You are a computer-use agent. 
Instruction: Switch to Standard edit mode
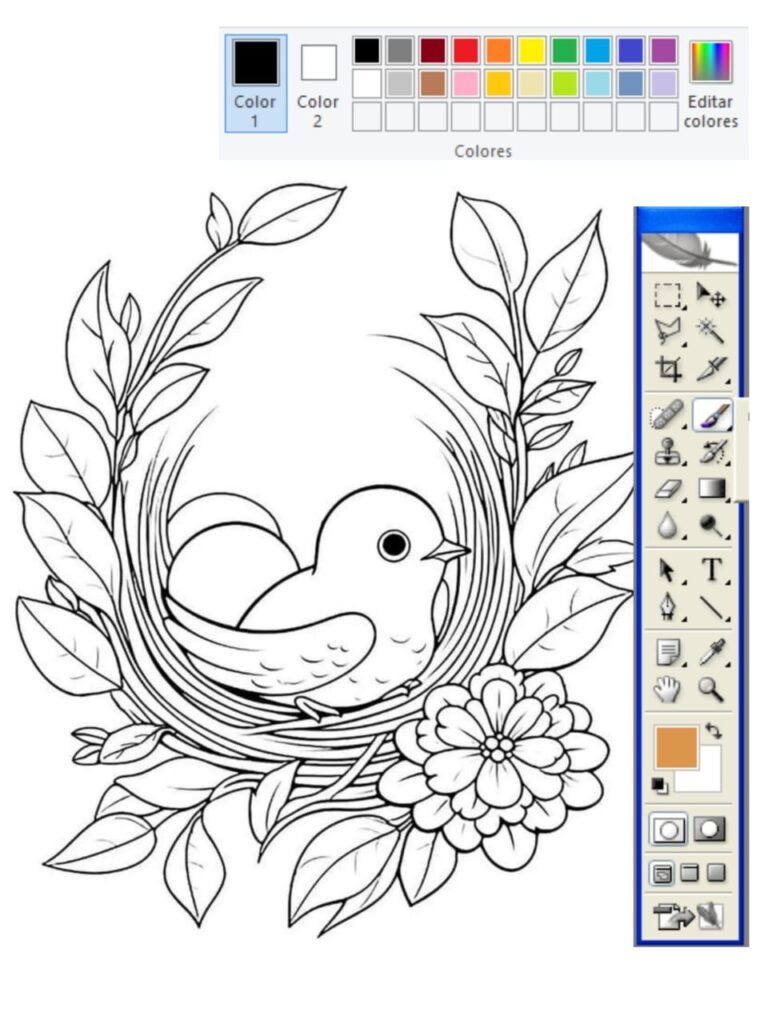pos(668,830)
